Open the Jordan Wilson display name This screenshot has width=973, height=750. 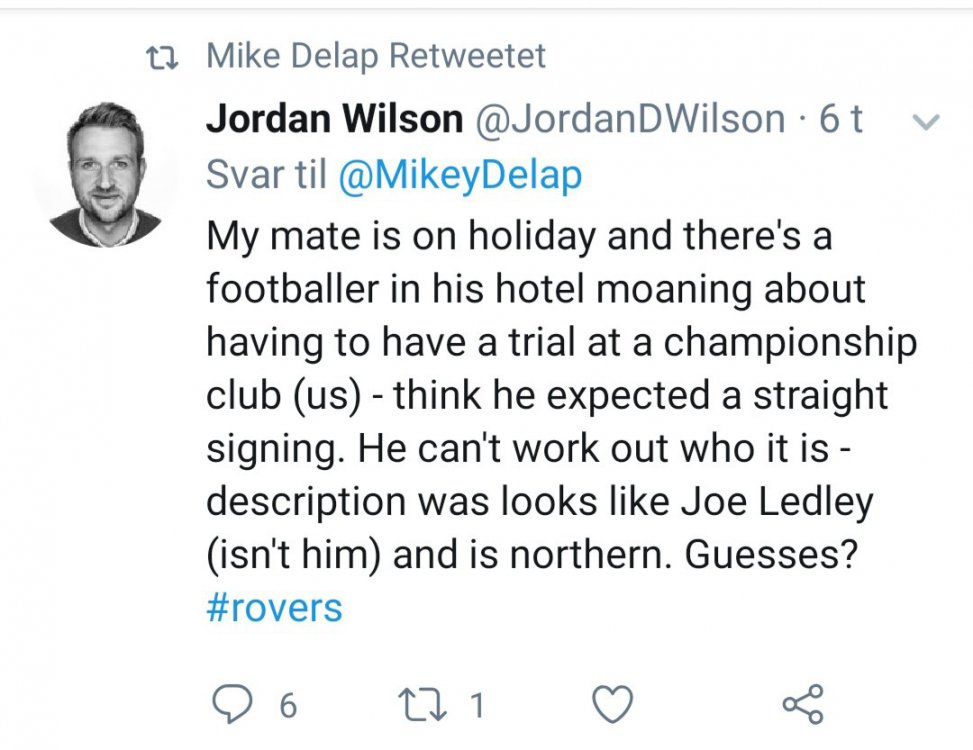coord(334,120)
